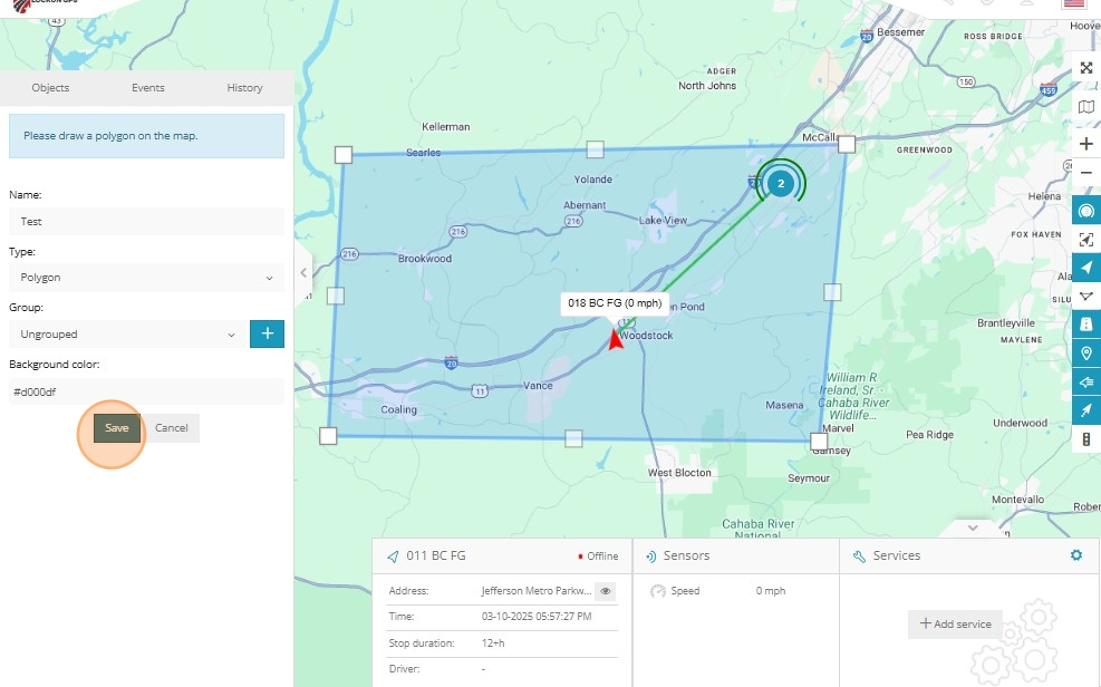Screen dimensions: 1101x687
Task: Toggle the upward arrow tail icon
Action: click(1086, 410)
